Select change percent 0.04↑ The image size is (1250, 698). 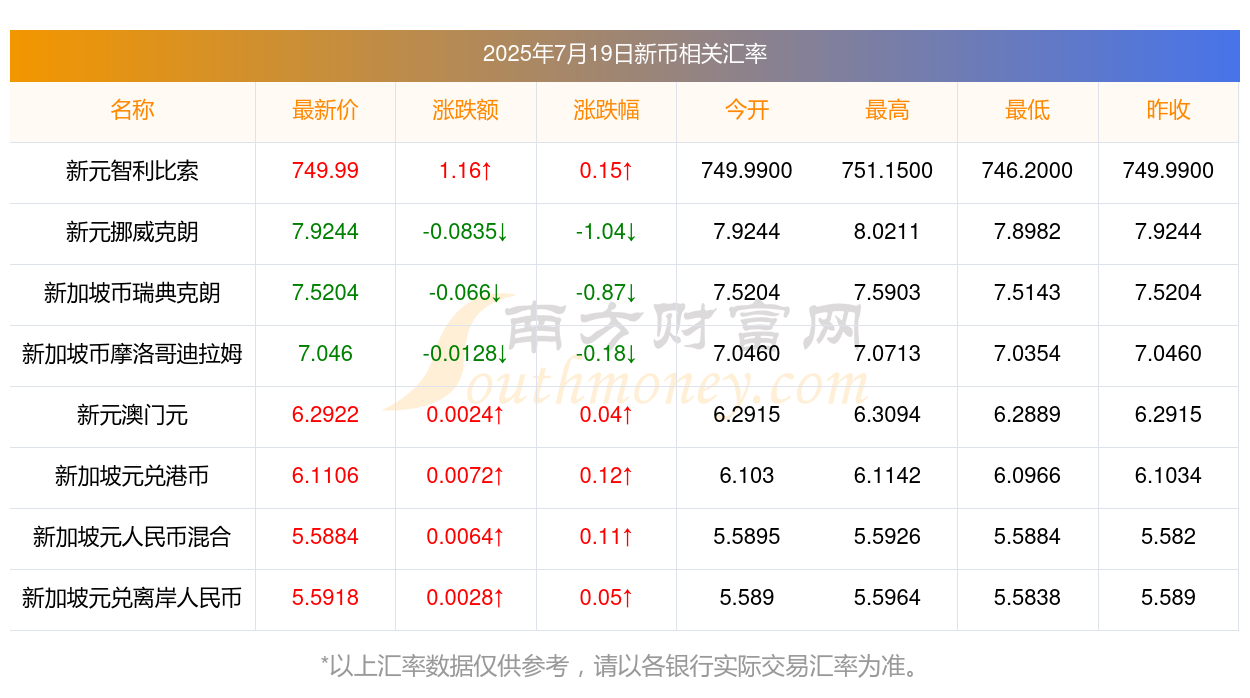[606, 415]
